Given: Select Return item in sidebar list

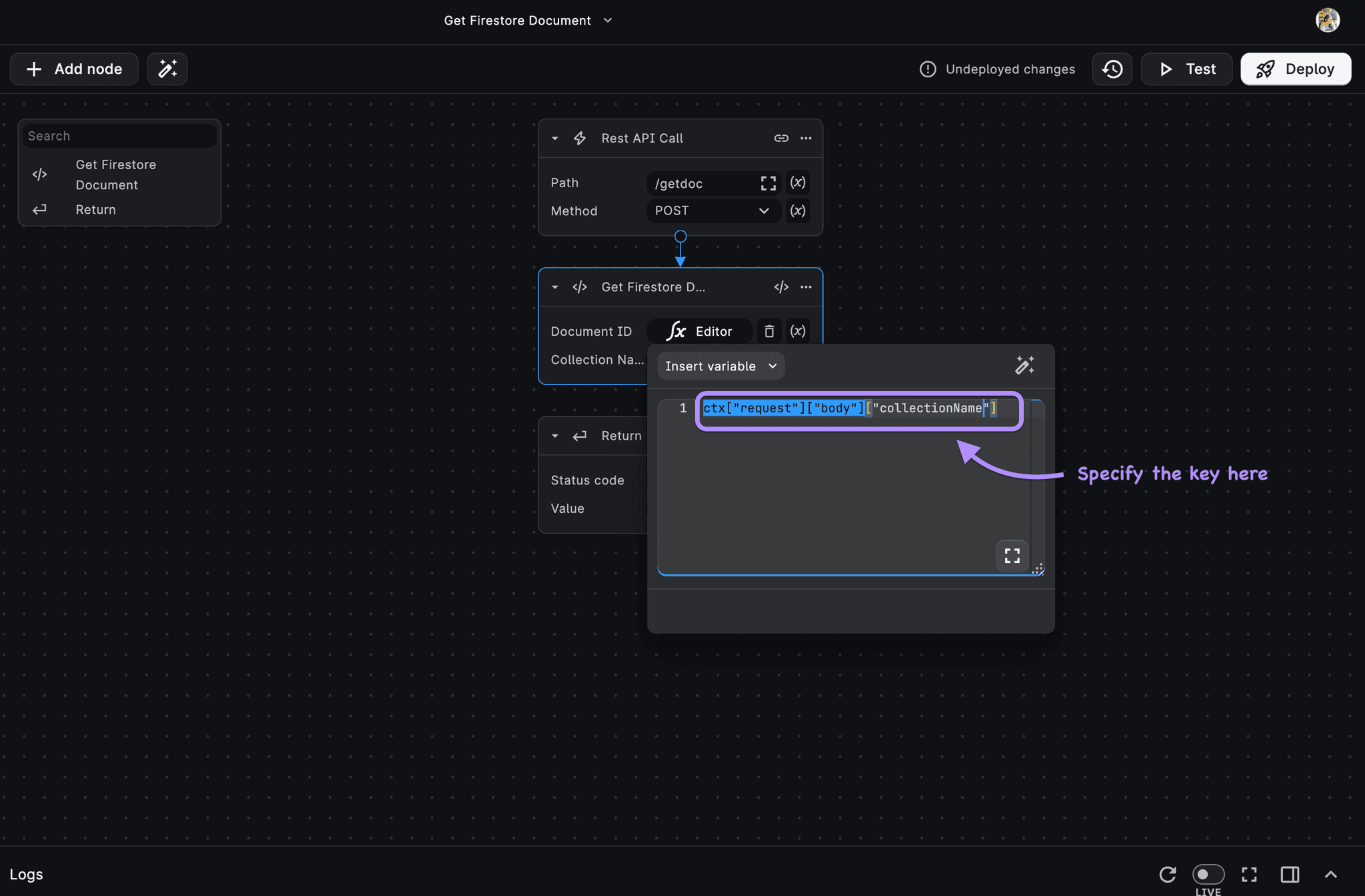Looking at the screenshot, I should coord(96,210).
